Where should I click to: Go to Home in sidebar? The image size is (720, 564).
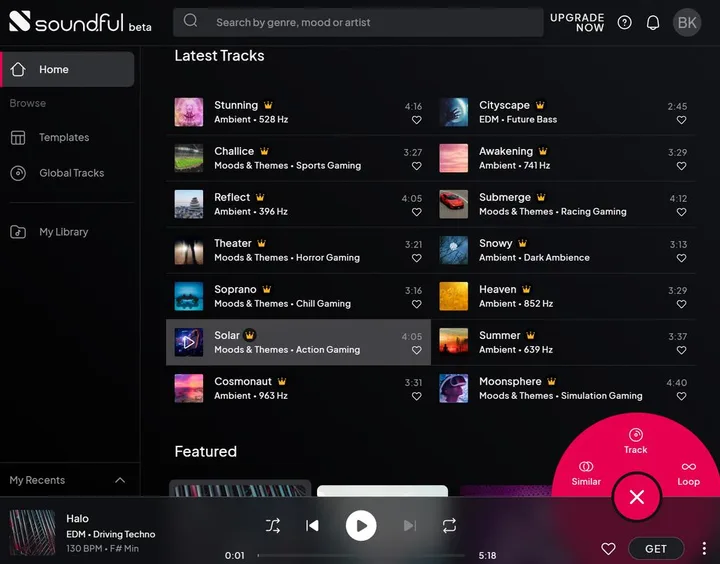click(x=68, y=69)
